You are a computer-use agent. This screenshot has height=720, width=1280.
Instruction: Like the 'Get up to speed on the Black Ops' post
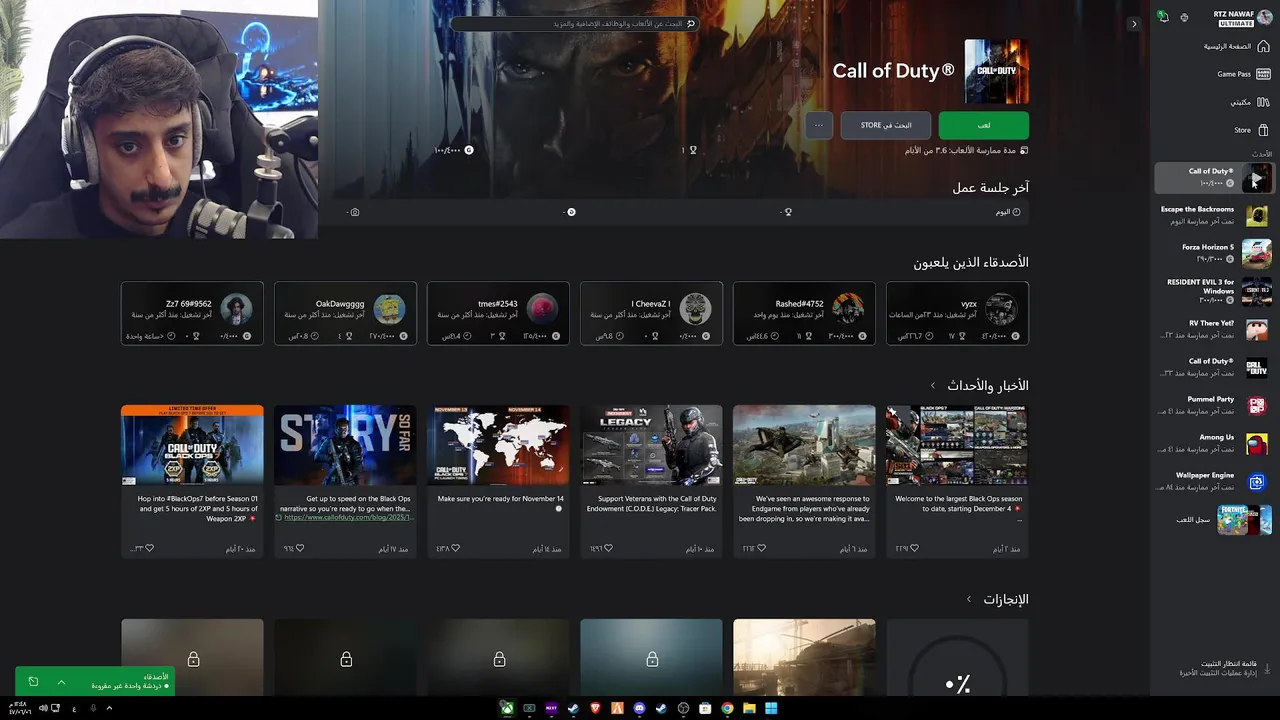pyautogui.click(x=302, y=549)
